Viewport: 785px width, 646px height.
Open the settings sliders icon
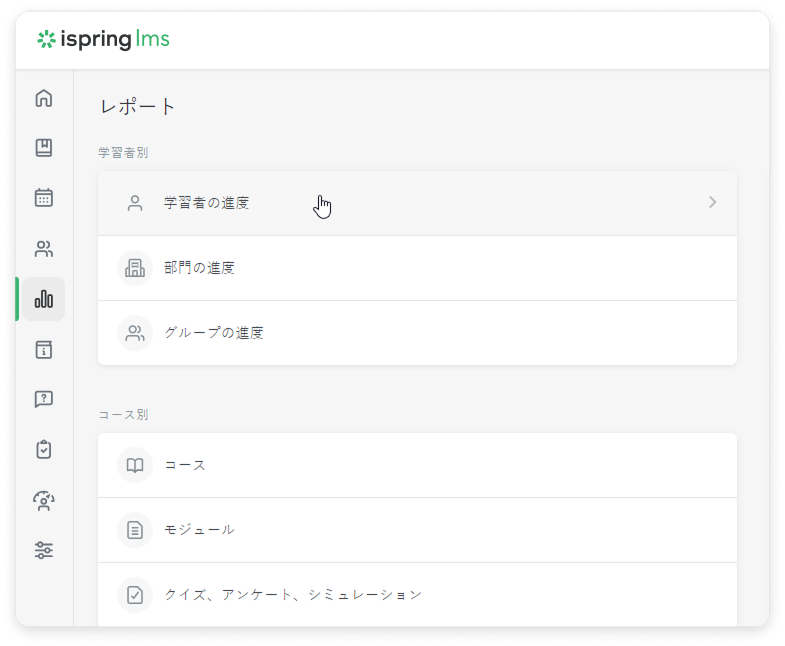(x=44, y=550)
